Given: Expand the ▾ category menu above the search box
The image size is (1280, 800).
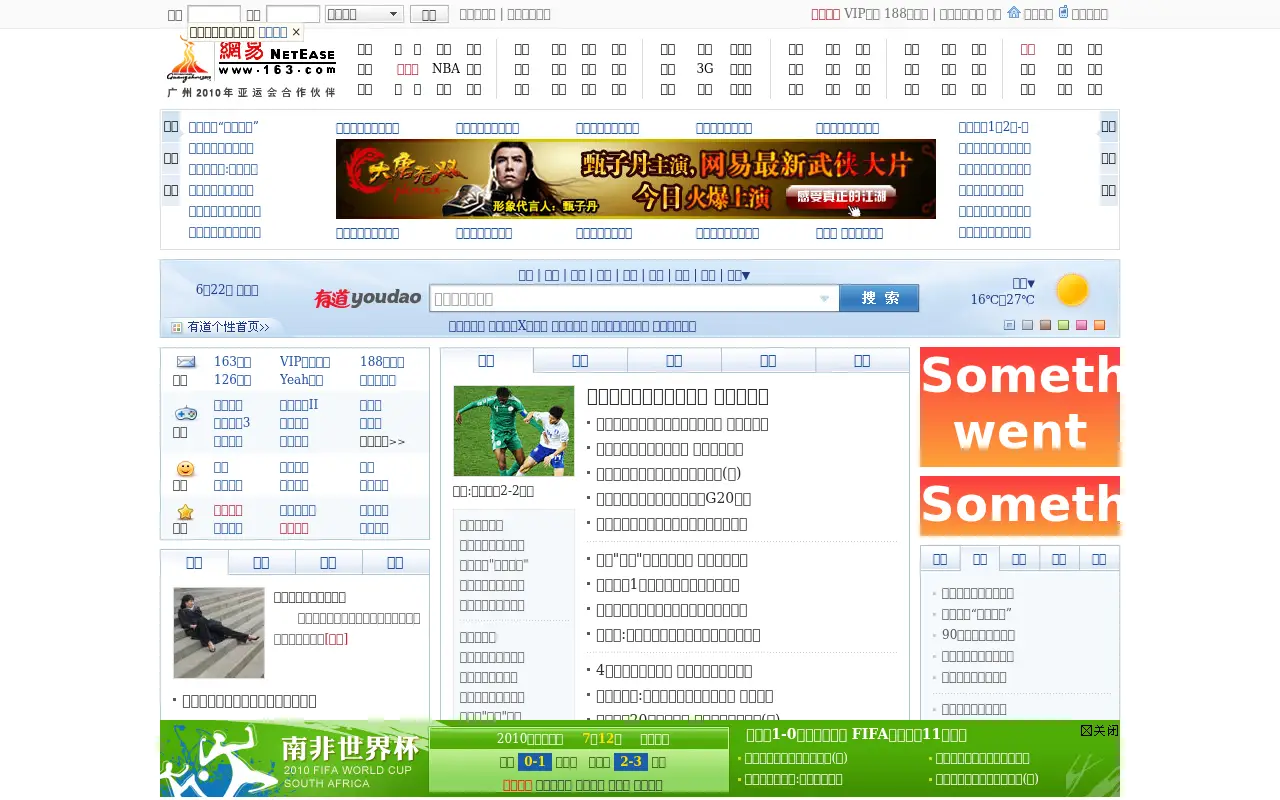Looking at the screenshot, I should [x=738, y=275].
